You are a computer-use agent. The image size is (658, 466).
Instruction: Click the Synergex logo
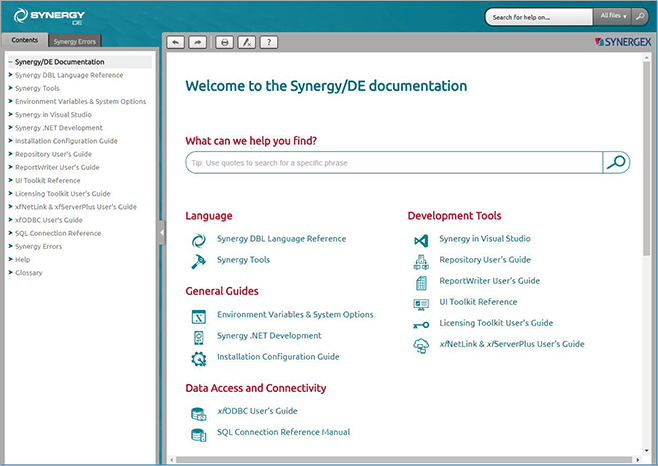coord(623,42)
